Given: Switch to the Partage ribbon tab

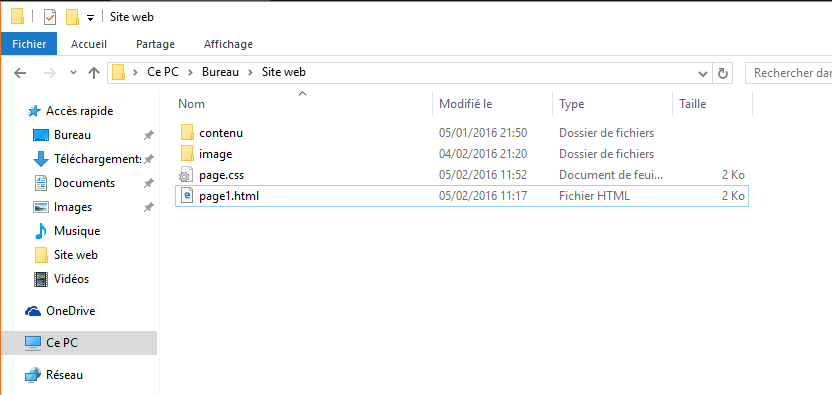Looking at the screenshot, I should click(x=155, y=44).
